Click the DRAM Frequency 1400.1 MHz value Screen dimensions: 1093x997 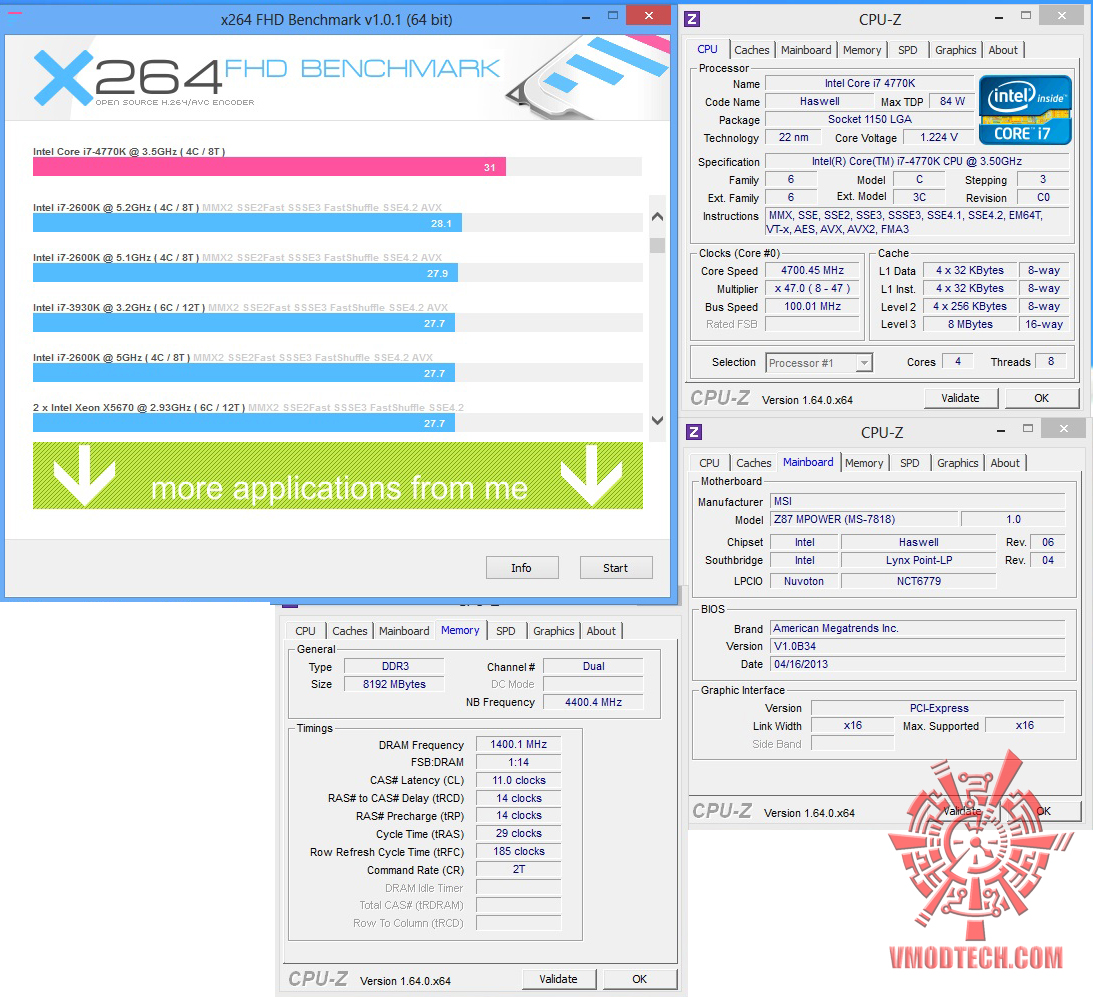click(519, 745)
